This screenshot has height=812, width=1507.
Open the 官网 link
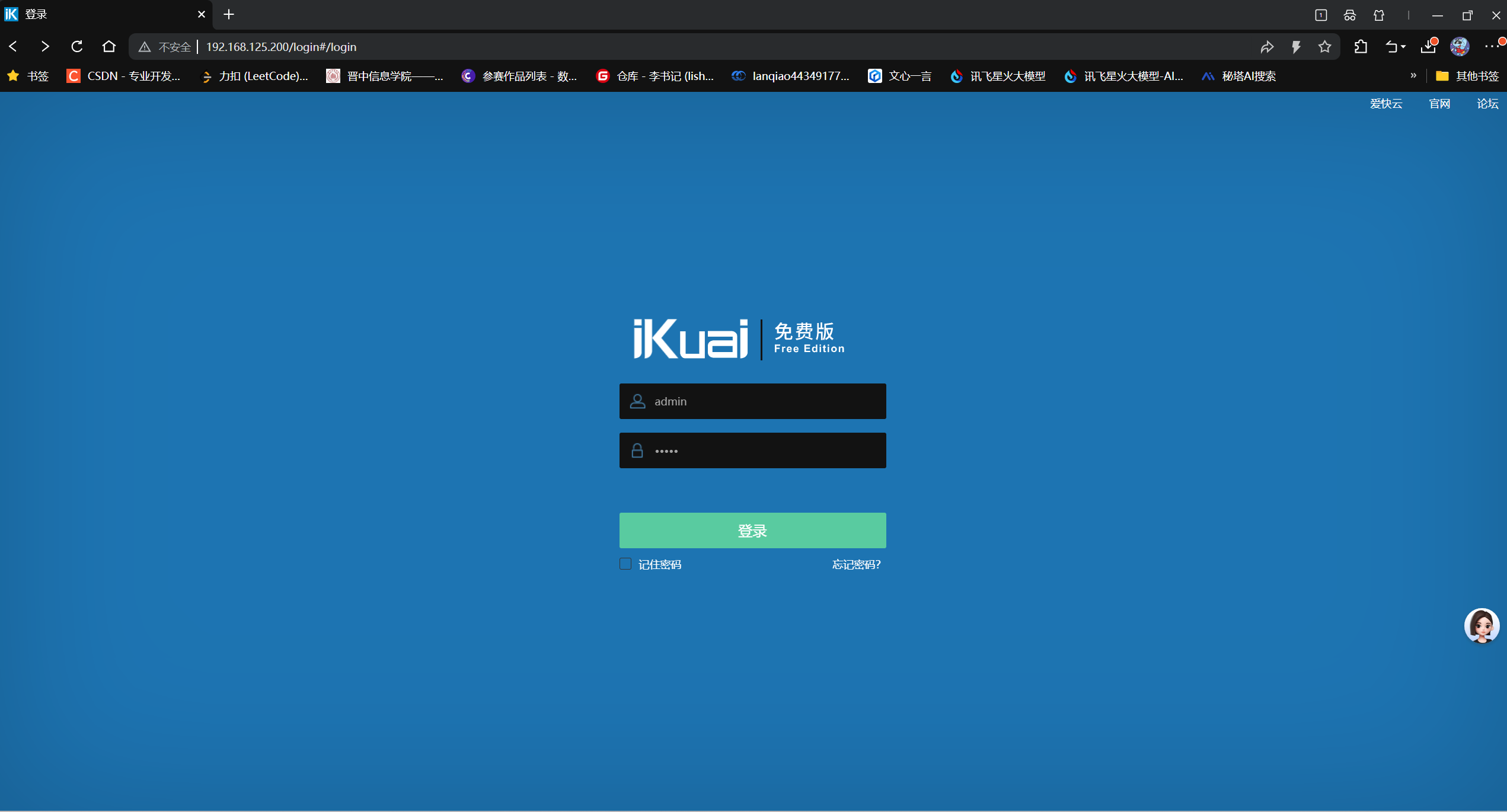coord(1439,104)
